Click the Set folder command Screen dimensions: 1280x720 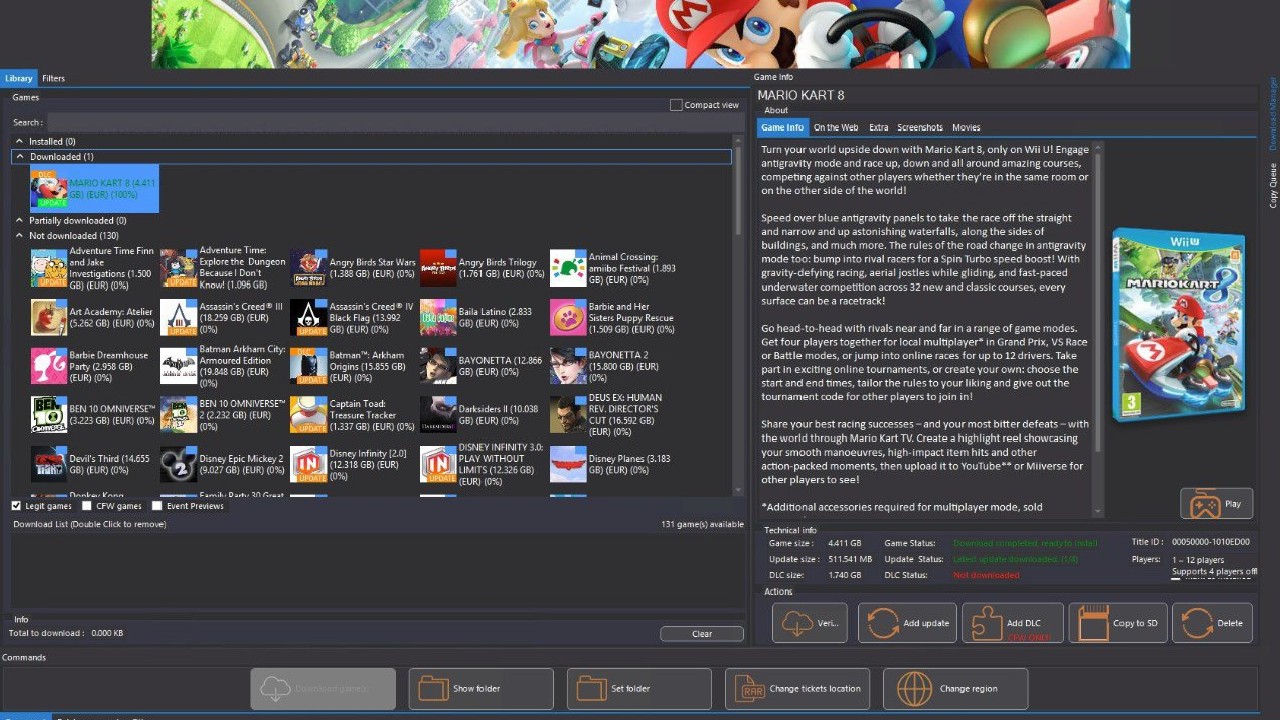click(639, 689)
